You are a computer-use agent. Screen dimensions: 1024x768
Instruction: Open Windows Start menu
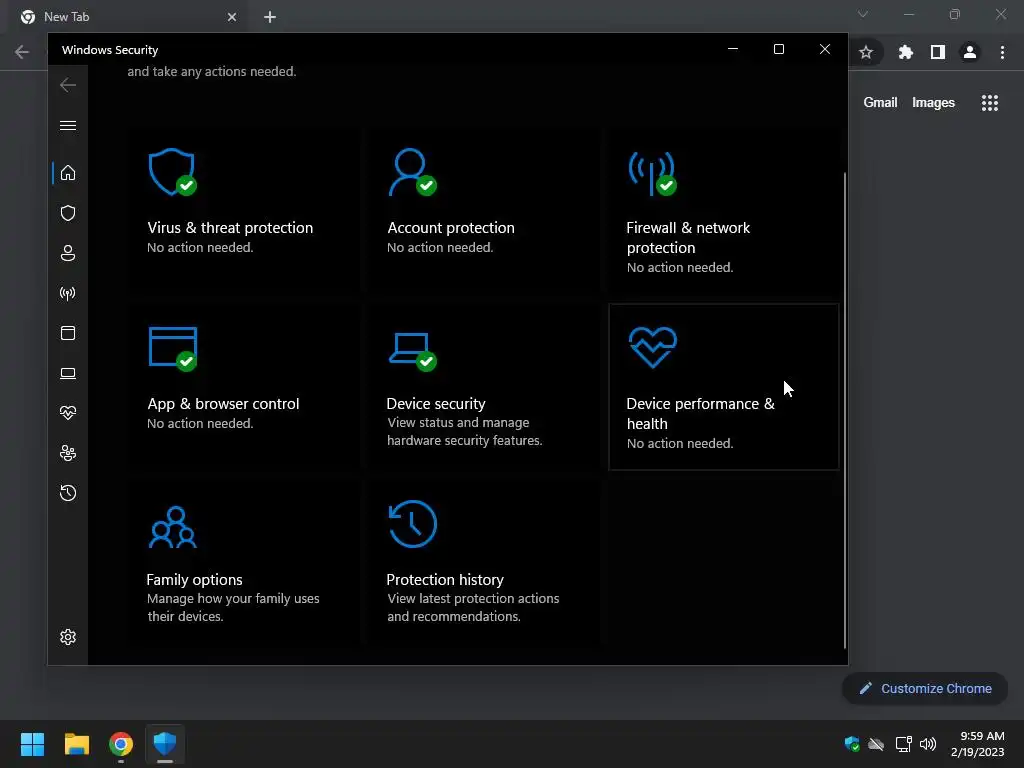(x=32, y=744)
